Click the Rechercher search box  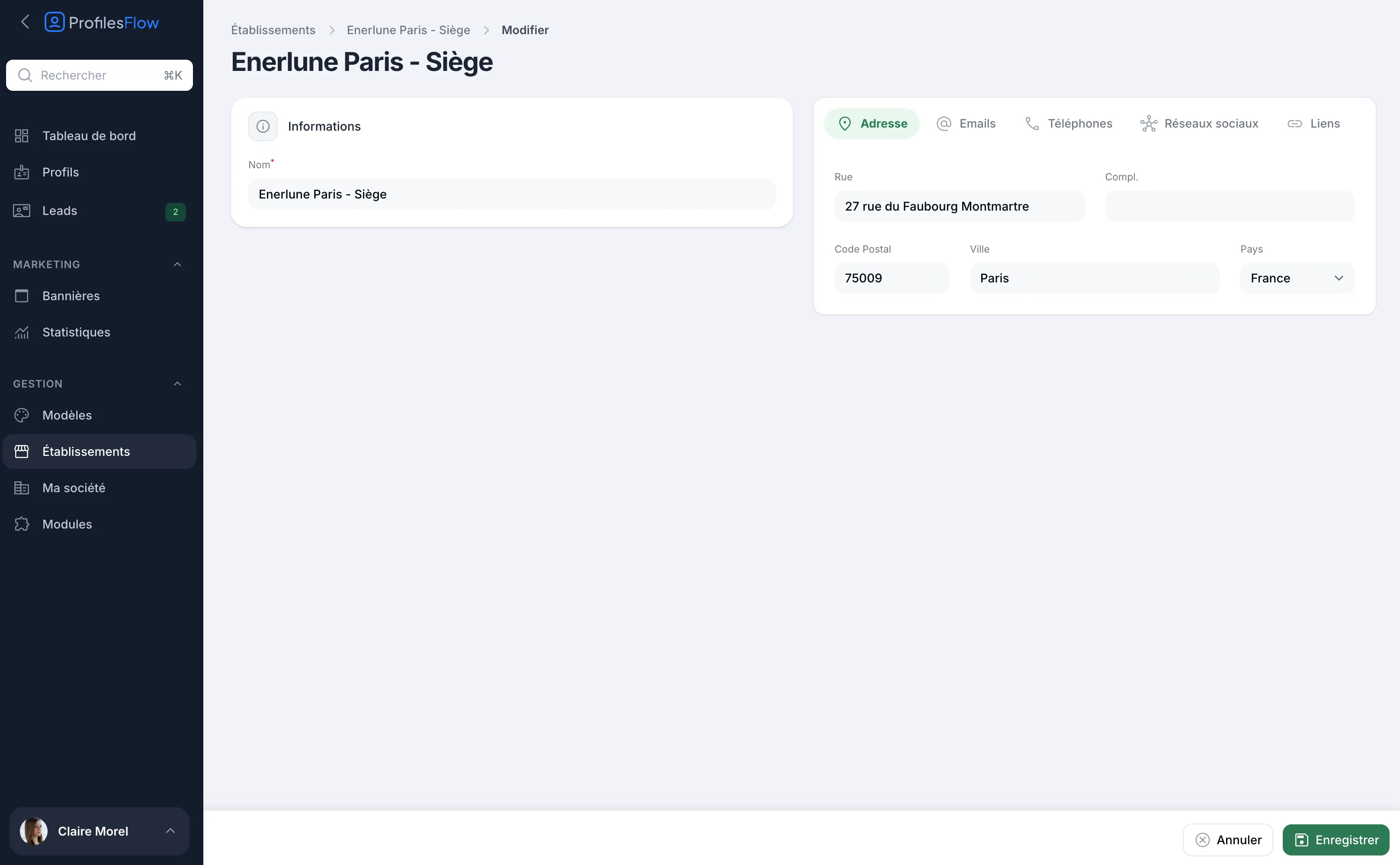coord(99,75)
